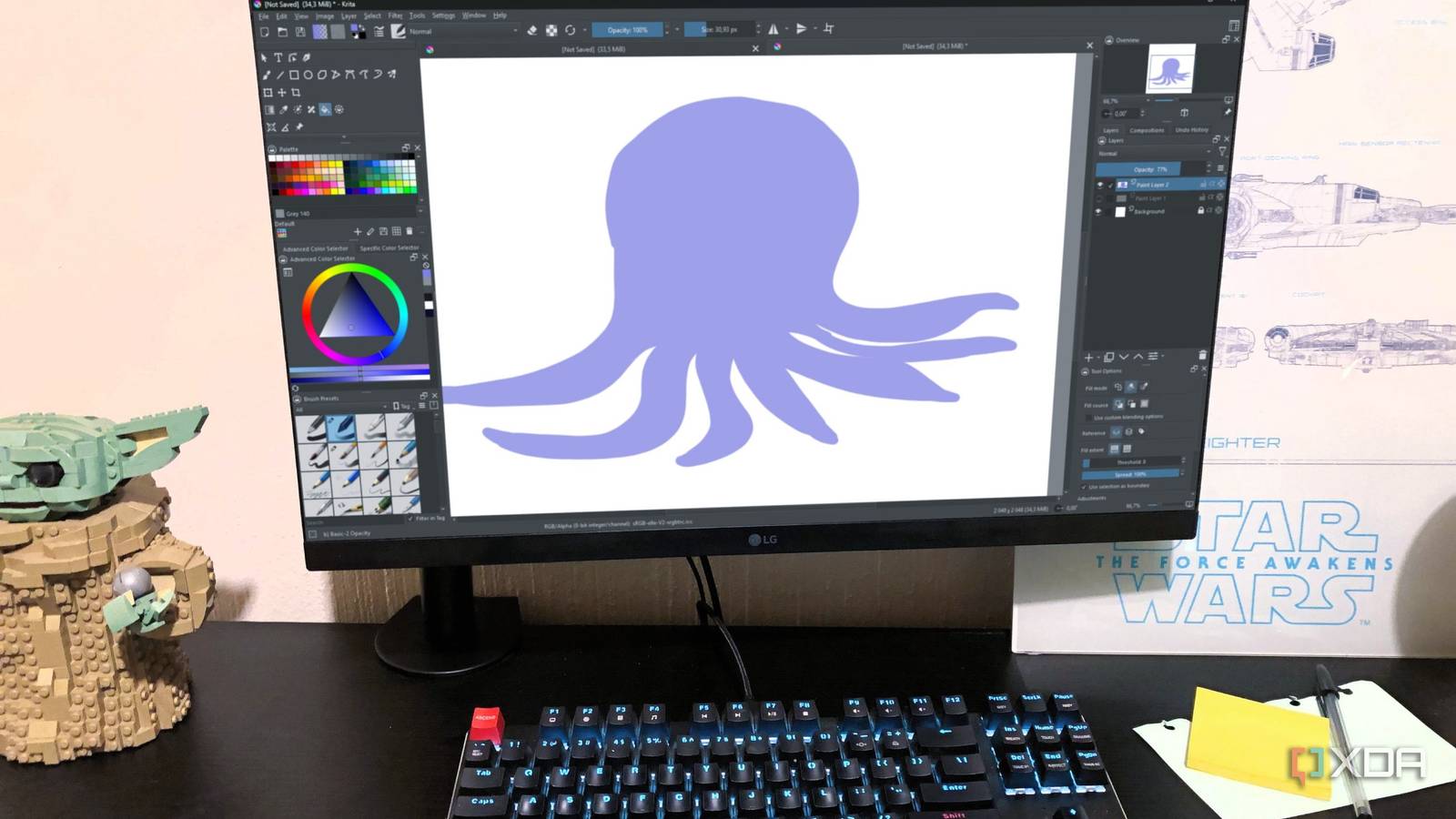Select the Freehand Brush tool
Screen dimensions: 1456x819
click(267, 76)
